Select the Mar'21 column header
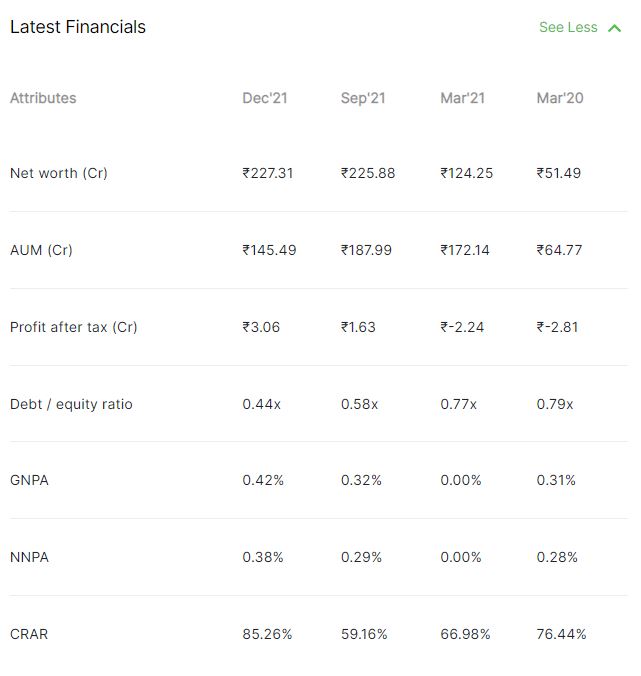 463,98
